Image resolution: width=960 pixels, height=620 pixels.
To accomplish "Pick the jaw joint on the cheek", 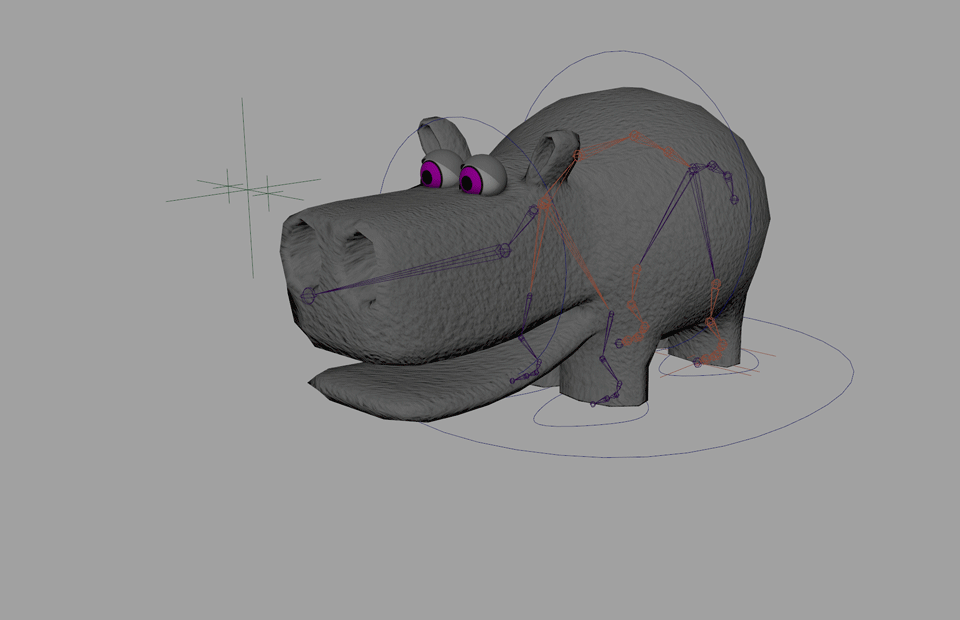I will [x=504, y=251].
